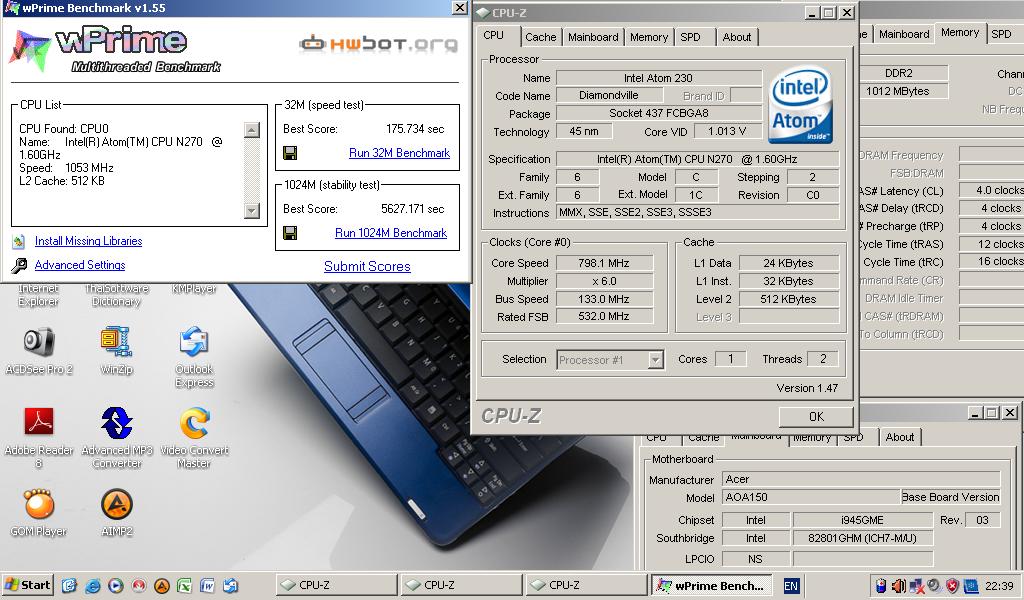This screenshot has width=1024, height=600.
Task: Click the Package field Socket 437 FCBGA8
Action: tap(658, 113)
